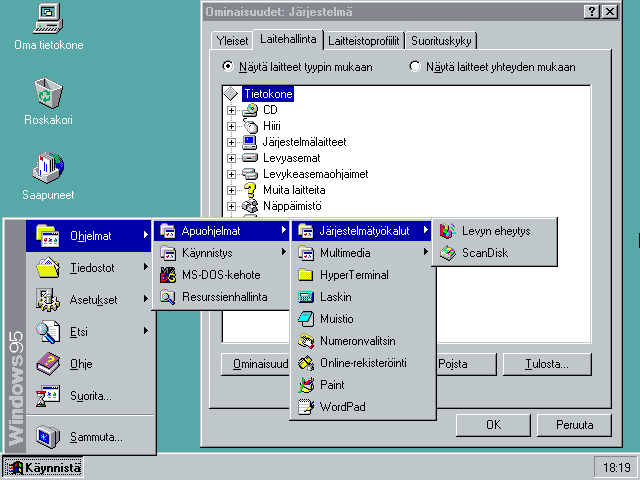Click the Laskin calculator icon
640x480 pixels.
[x=306, y=297]
